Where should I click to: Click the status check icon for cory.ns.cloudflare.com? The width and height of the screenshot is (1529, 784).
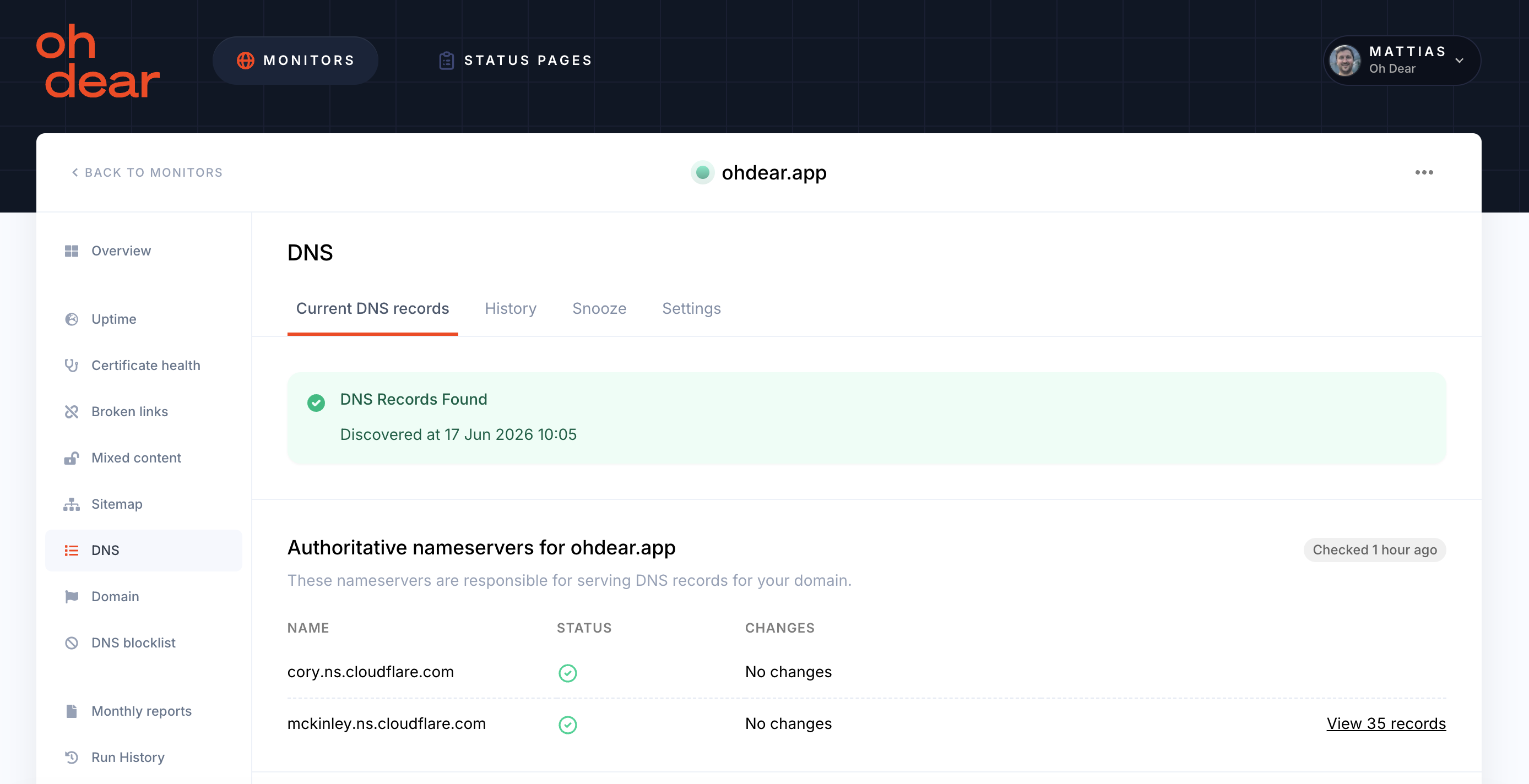click(x=567, y=673)
